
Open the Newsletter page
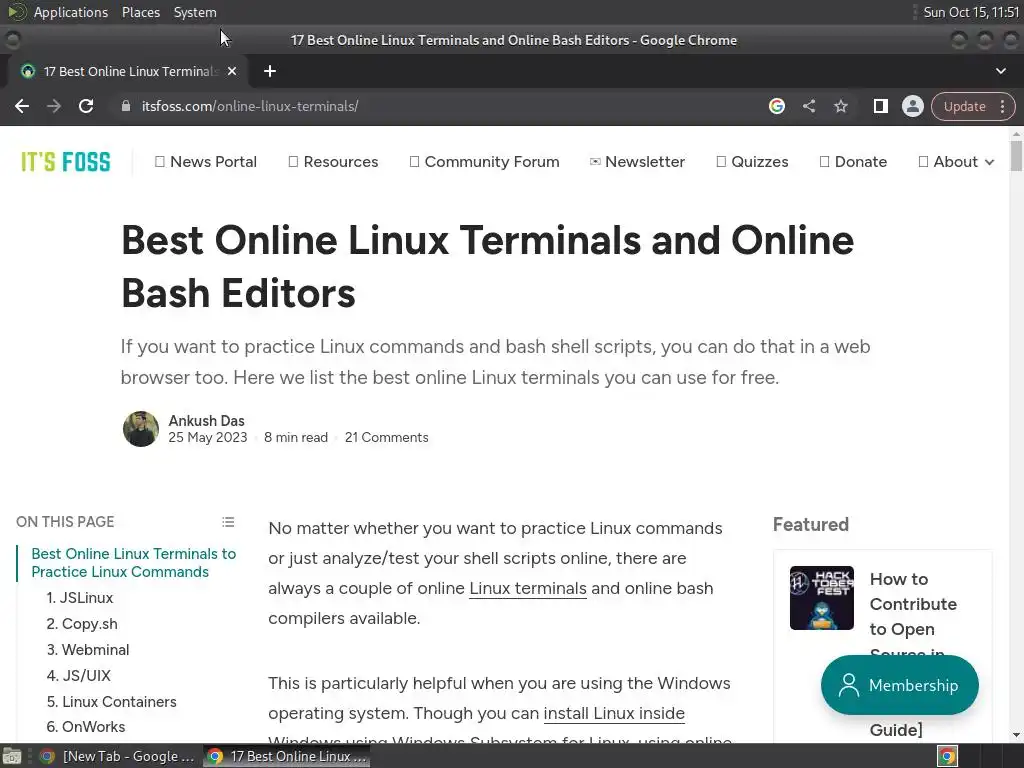click(637, 161)
